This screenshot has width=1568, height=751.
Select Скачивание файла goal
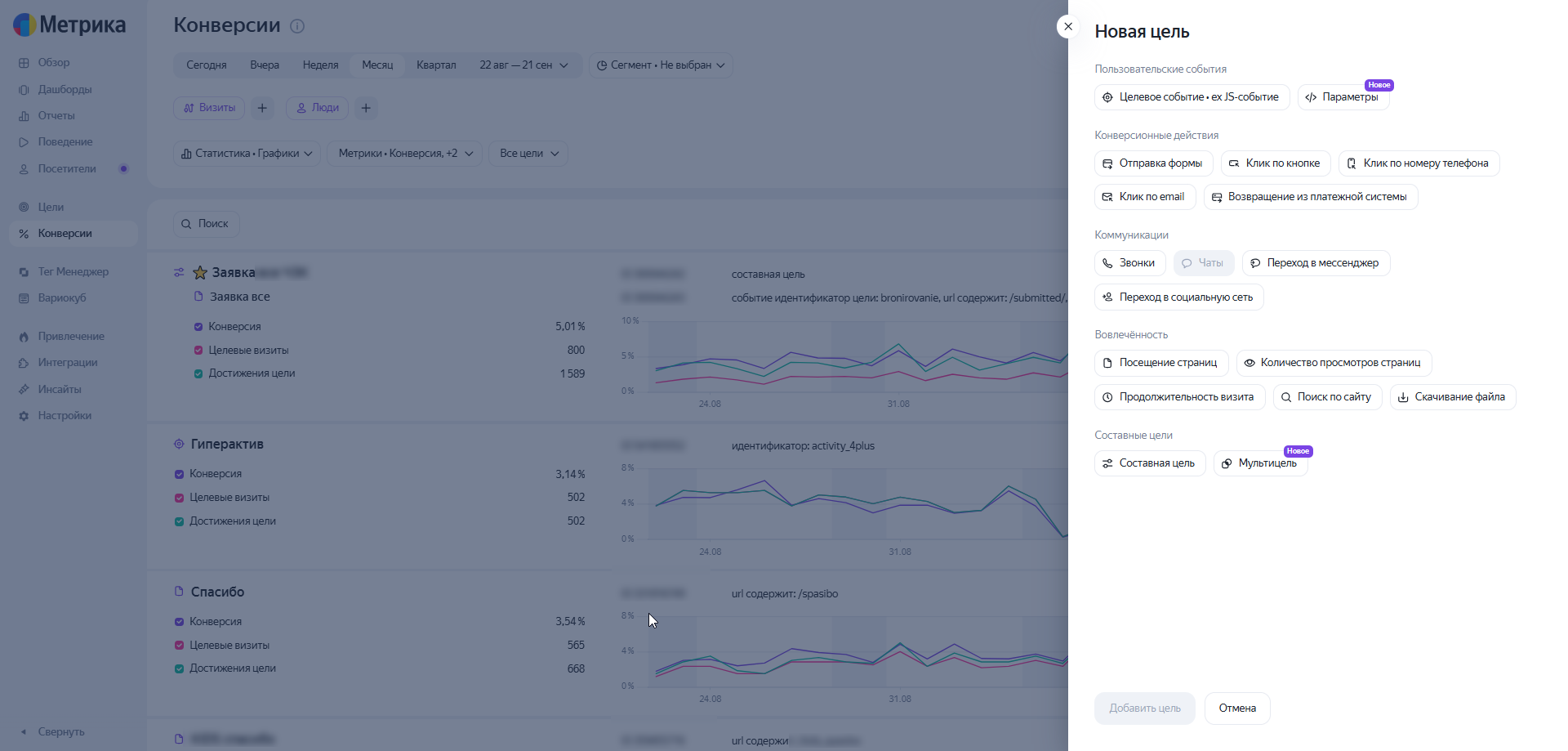click(1453, 397)
